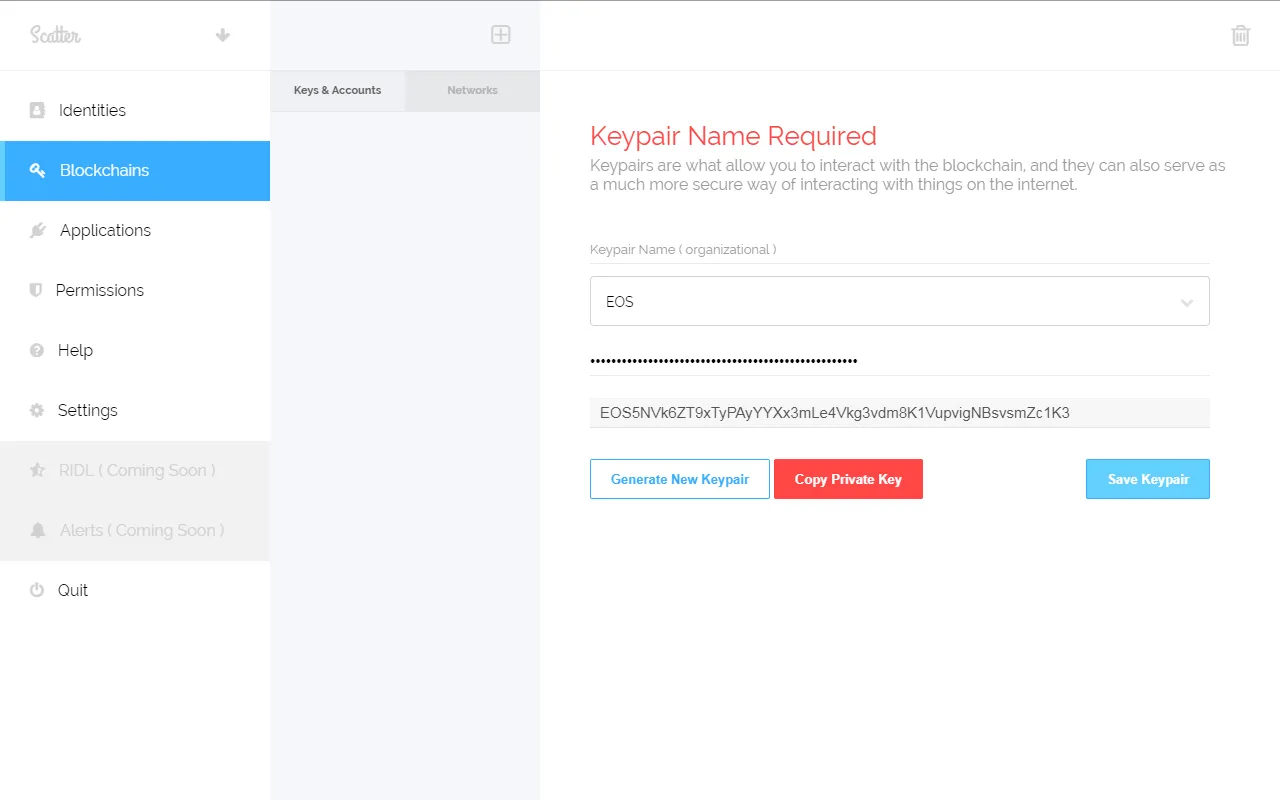Click the plus icon to add keypair
Screen dimensions: 1280x800
tap(501, 35)
